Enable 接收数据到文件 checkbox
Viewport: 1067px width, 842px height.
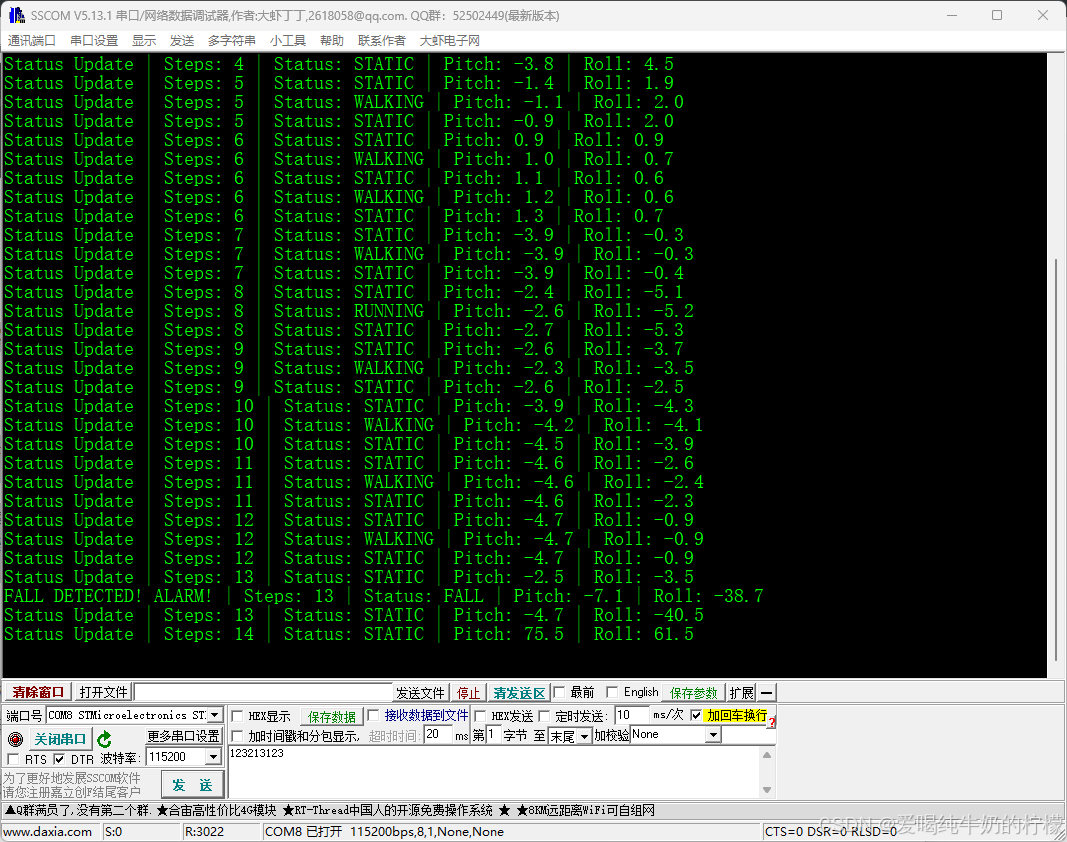click(x=373, y=715)
